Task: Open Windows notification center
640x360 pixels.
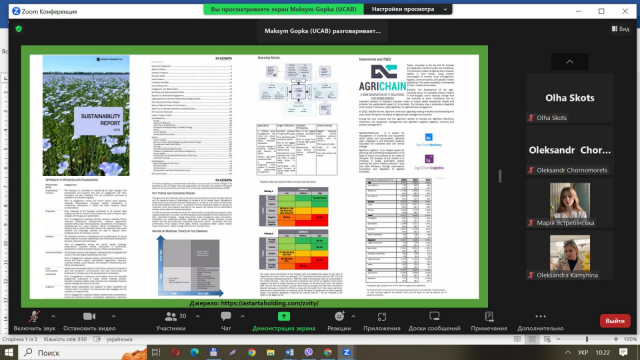Action: [x=623, y=352]
